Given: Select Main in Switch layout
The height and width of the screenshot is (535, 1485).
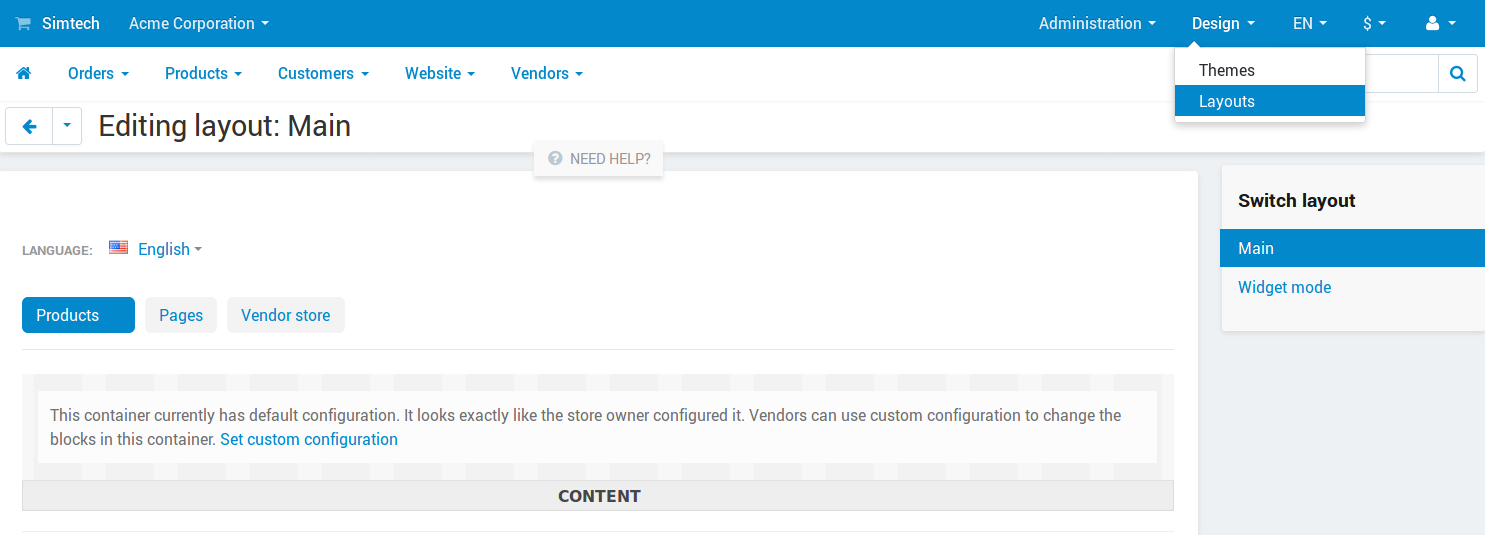Looking at the screenshot, I should [x=1352, y=248].
